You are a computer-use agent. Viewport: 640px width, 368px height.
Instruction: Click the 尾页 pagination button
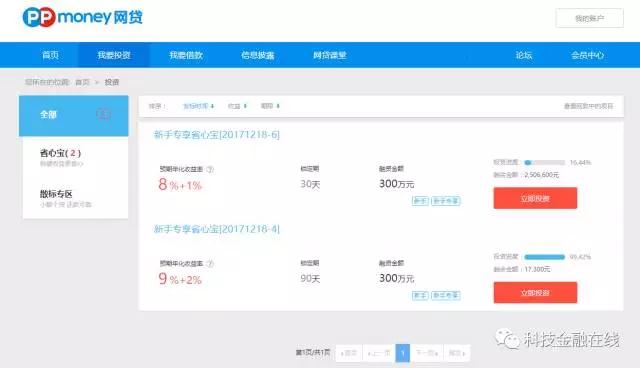click(x=457, y=353)
